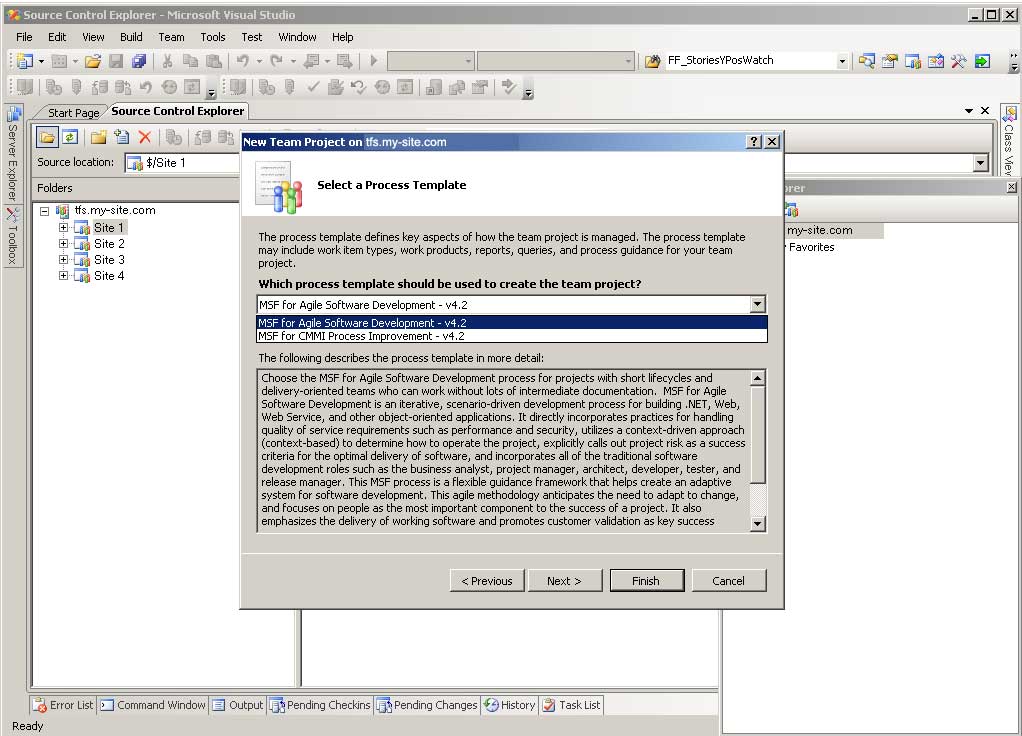
Task: Open the process template dropdown arrow
Action: pos(757,304)
